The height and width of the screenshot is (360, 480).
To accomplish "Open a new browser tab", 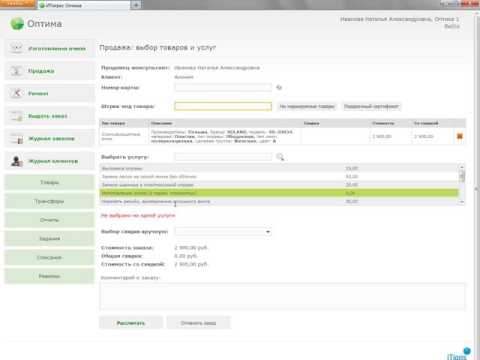I will 136,5.
